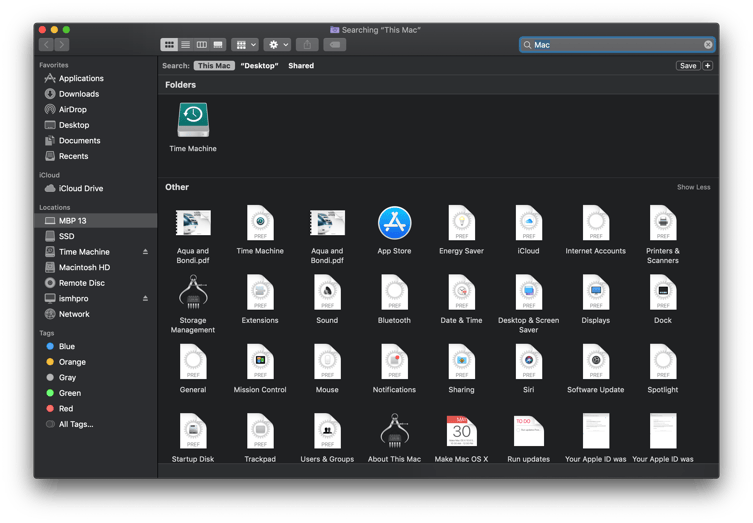Click Show Less in Other section
This screenshot has width=753, height=523.
(x=693, y=187)
